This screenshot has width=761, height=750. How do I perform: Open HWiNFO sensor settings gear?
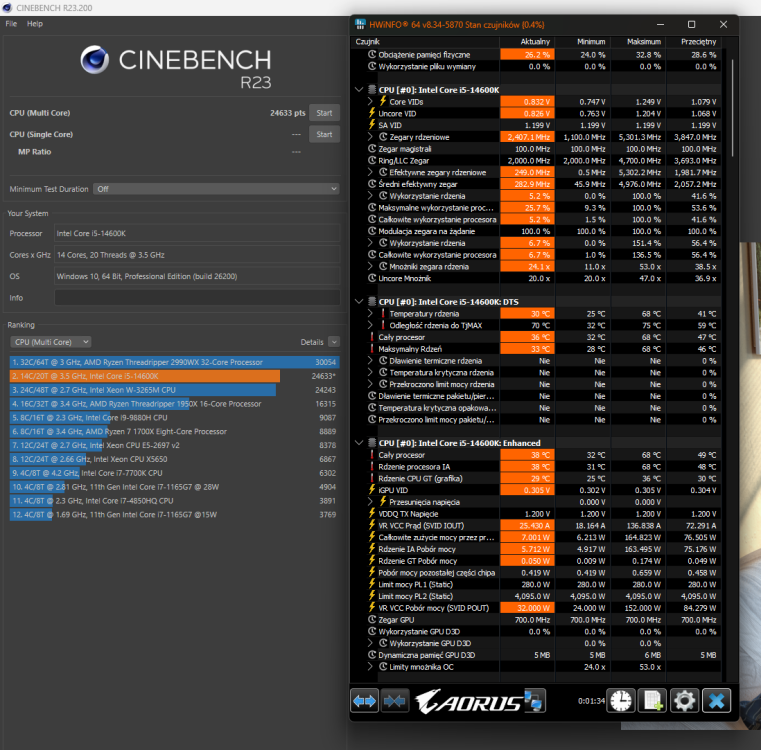click(x=684, y=701)
